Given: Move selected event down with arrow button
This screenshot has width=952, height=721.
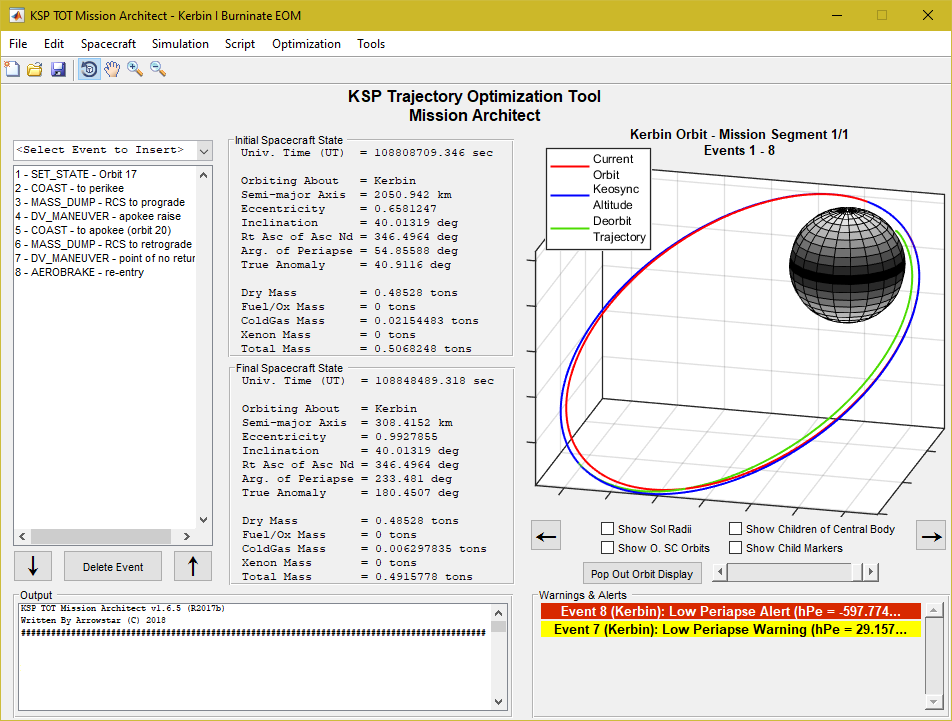Looking at the screenshot, I should point(33,566).
